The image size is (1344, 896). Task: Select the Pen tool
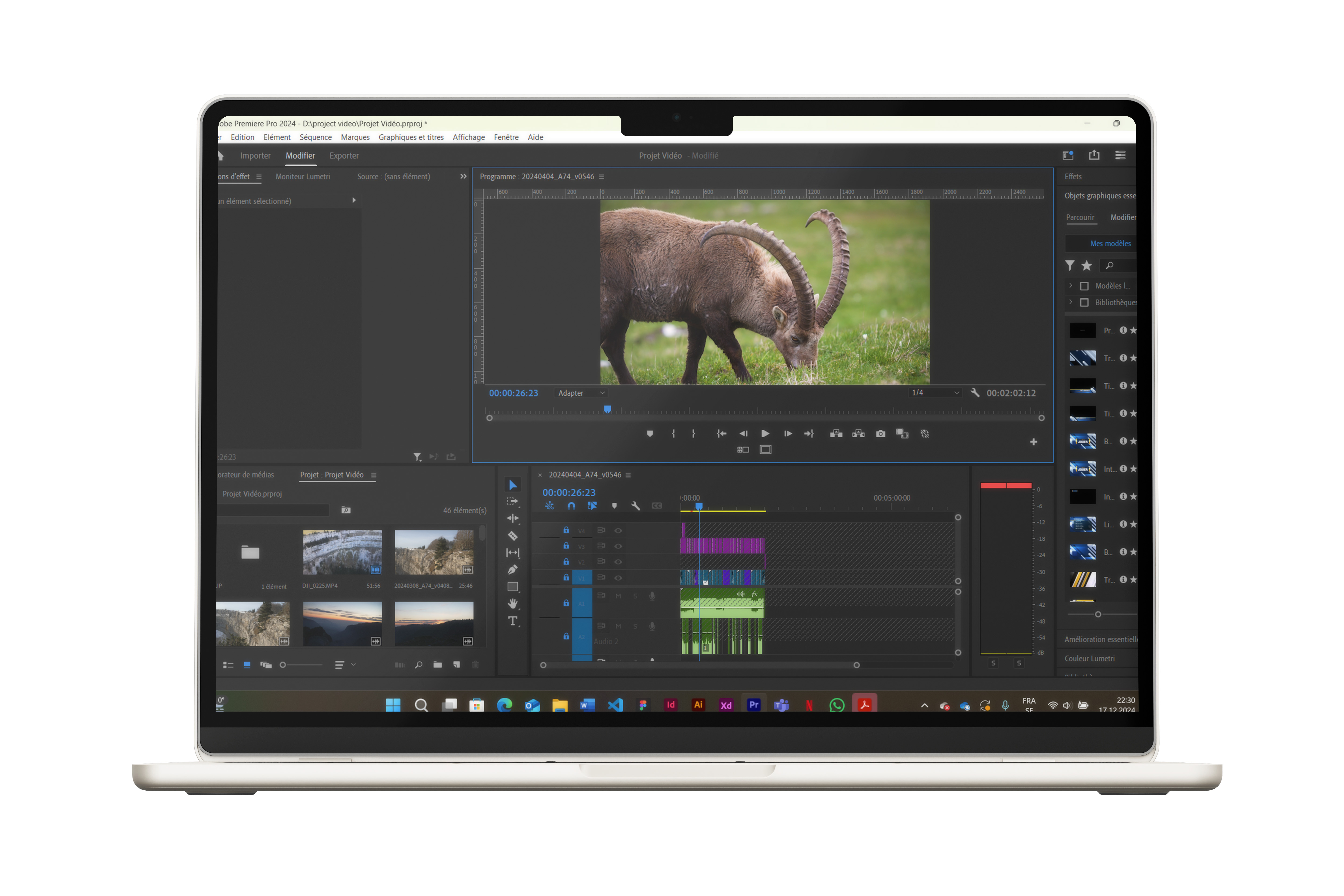513,570
